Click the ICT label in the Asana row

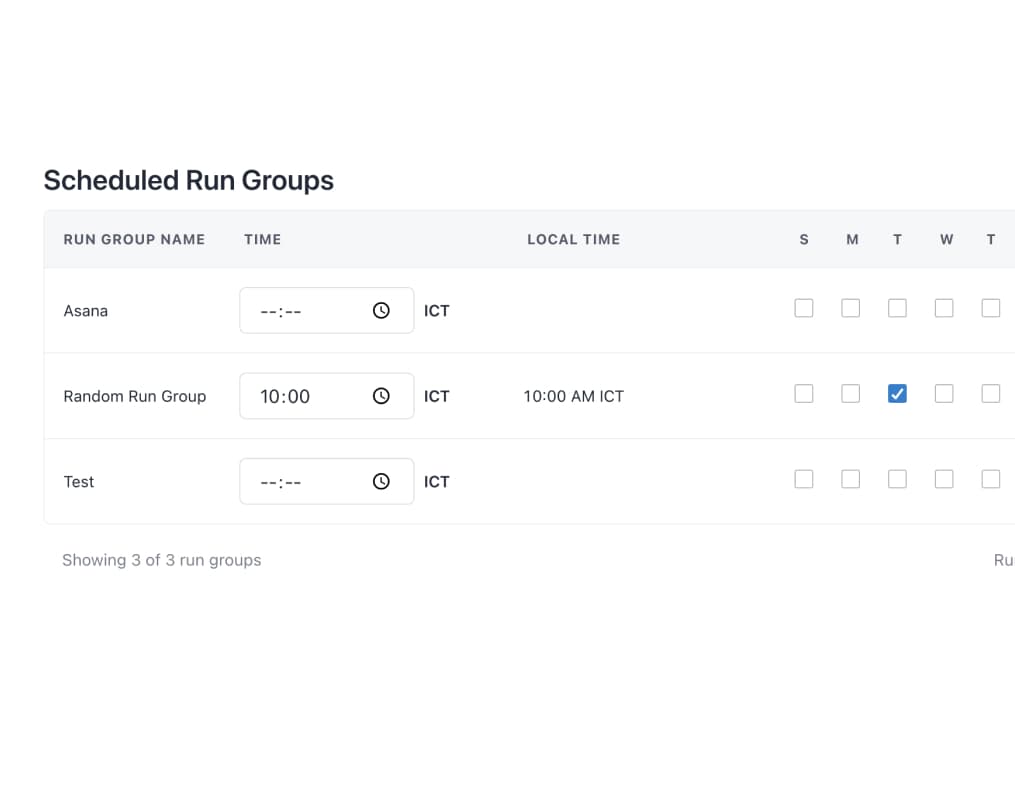coord(436,311)
